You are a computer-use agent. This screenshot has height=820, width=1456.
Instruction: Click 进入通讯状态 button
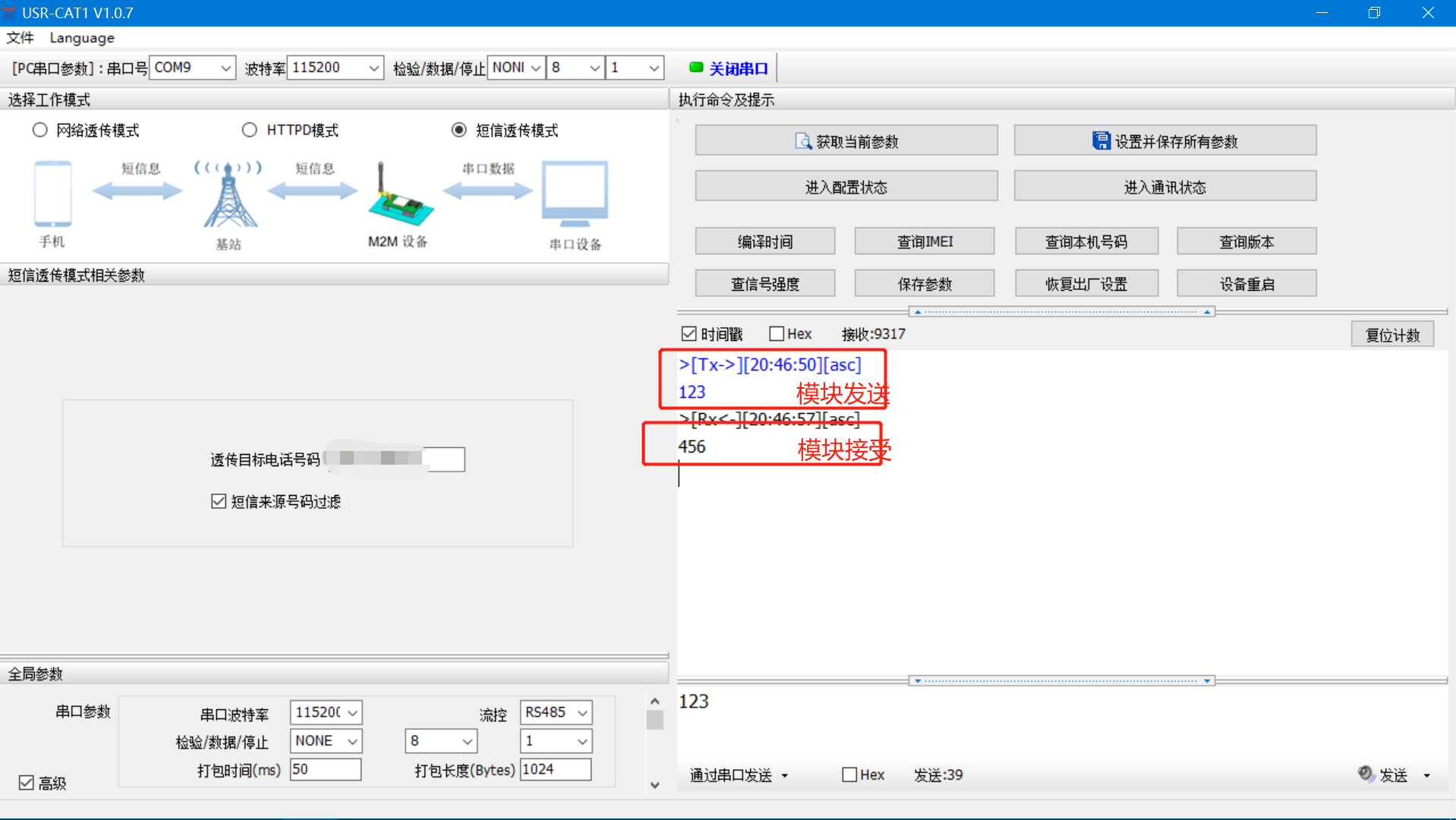tap(1164, 186)
